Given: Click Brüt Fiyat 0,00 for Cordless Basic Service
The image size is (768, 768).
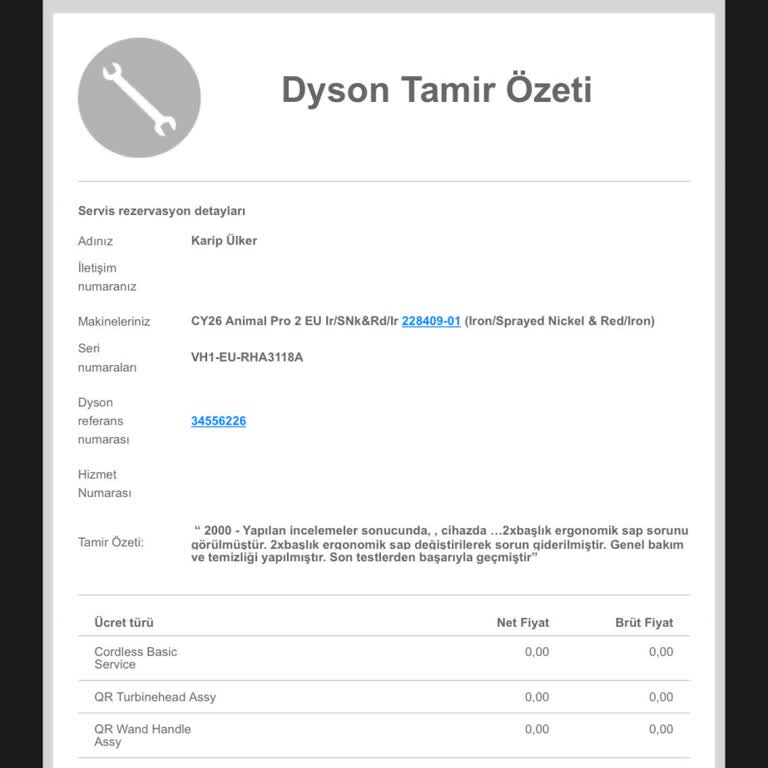Looking at the screenshot, I should point(661,652).
